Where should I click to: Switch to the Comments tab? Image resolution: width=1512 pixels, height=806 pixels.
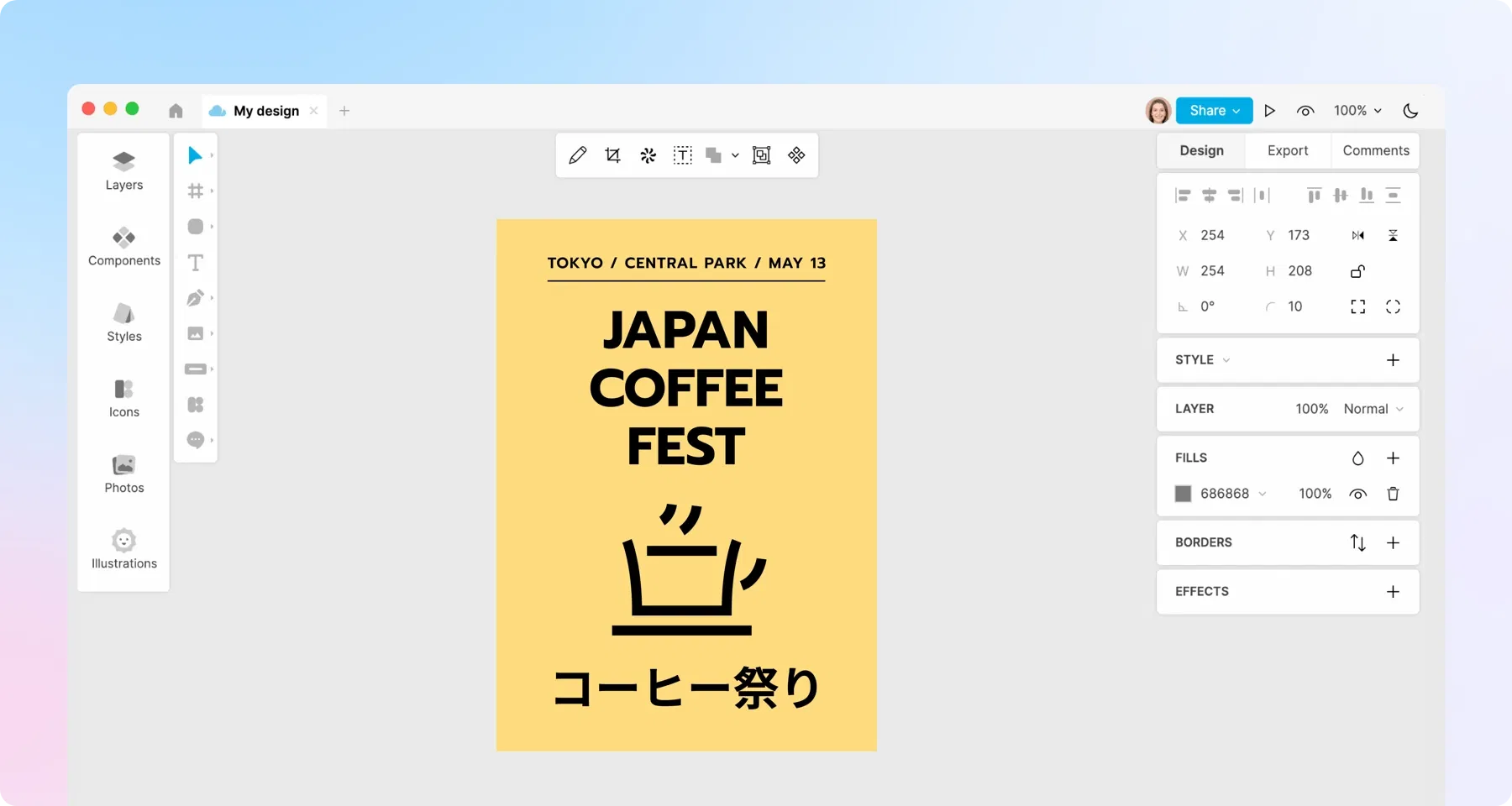coord(1375,151)
